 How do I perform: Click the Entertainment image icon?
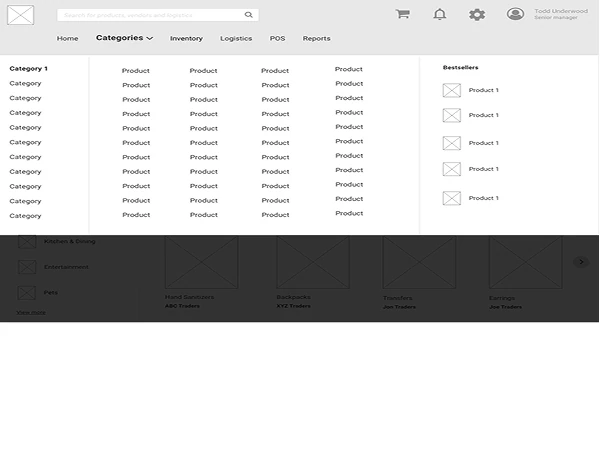click(27, 267)
